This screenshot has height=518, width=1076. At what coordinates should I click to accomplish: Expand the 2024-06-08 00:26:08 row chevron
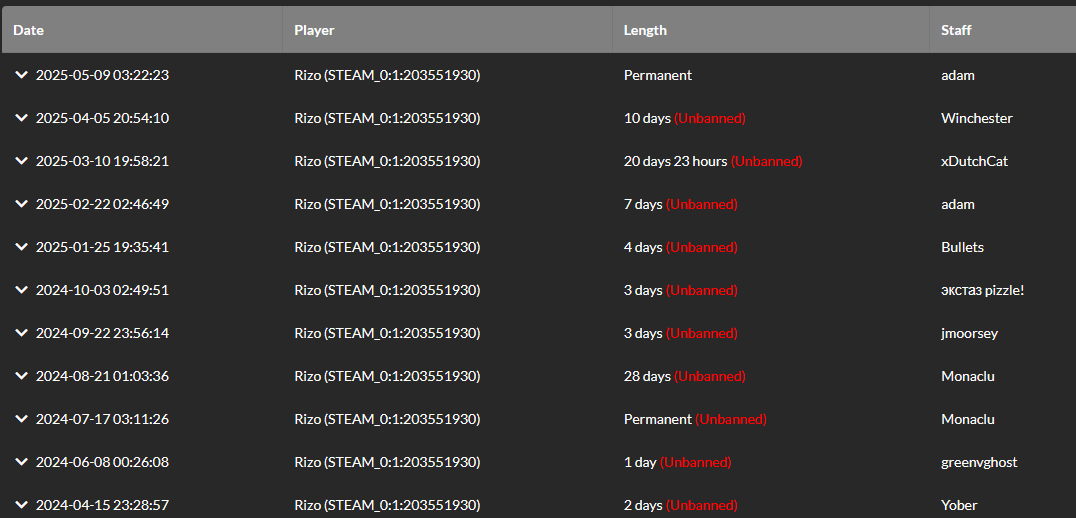tap(21, 462)
